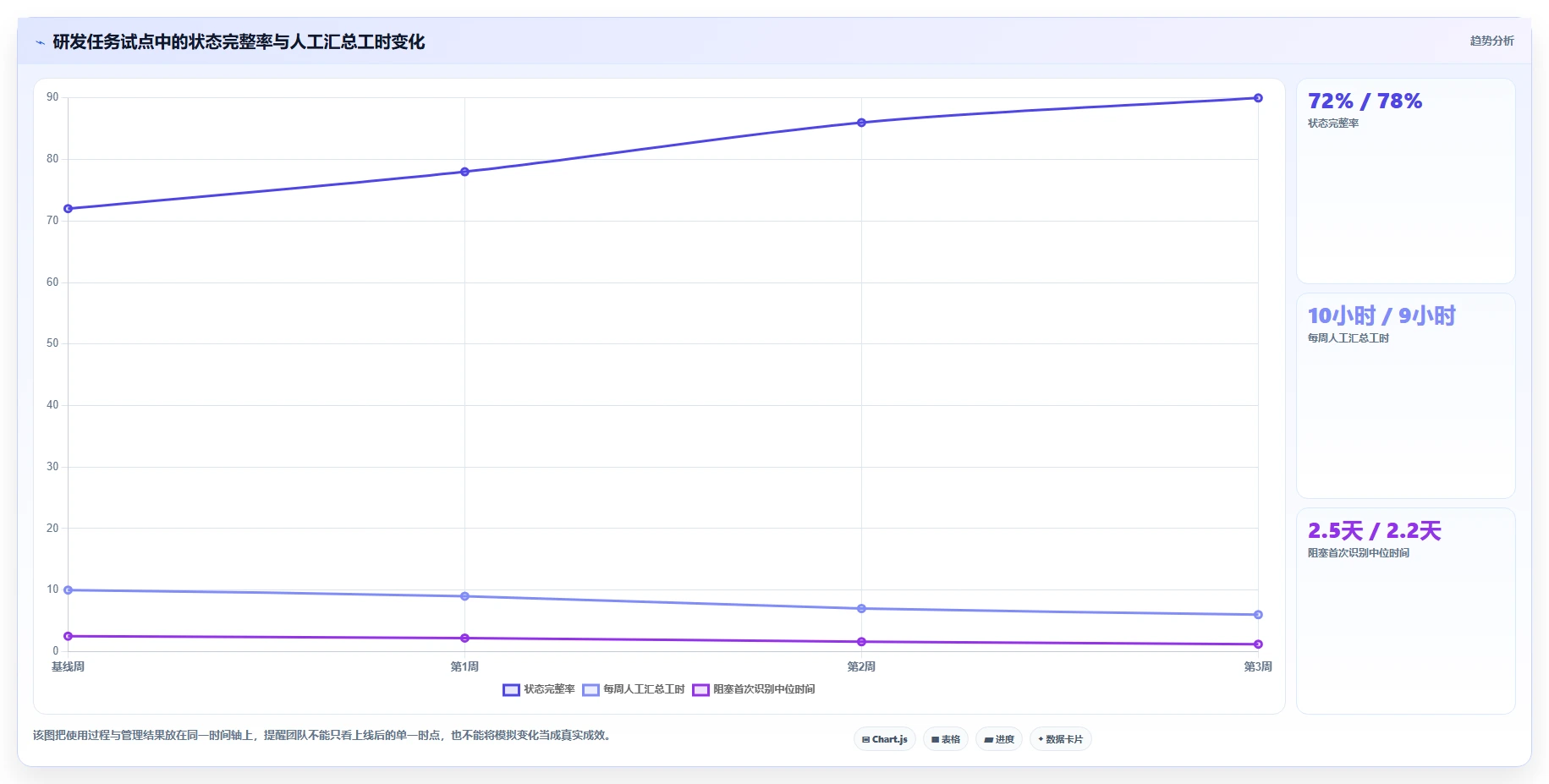Toggle the 阻塞首次识别中位时间 legend item
1549x784 pixels.
[753, 689]
